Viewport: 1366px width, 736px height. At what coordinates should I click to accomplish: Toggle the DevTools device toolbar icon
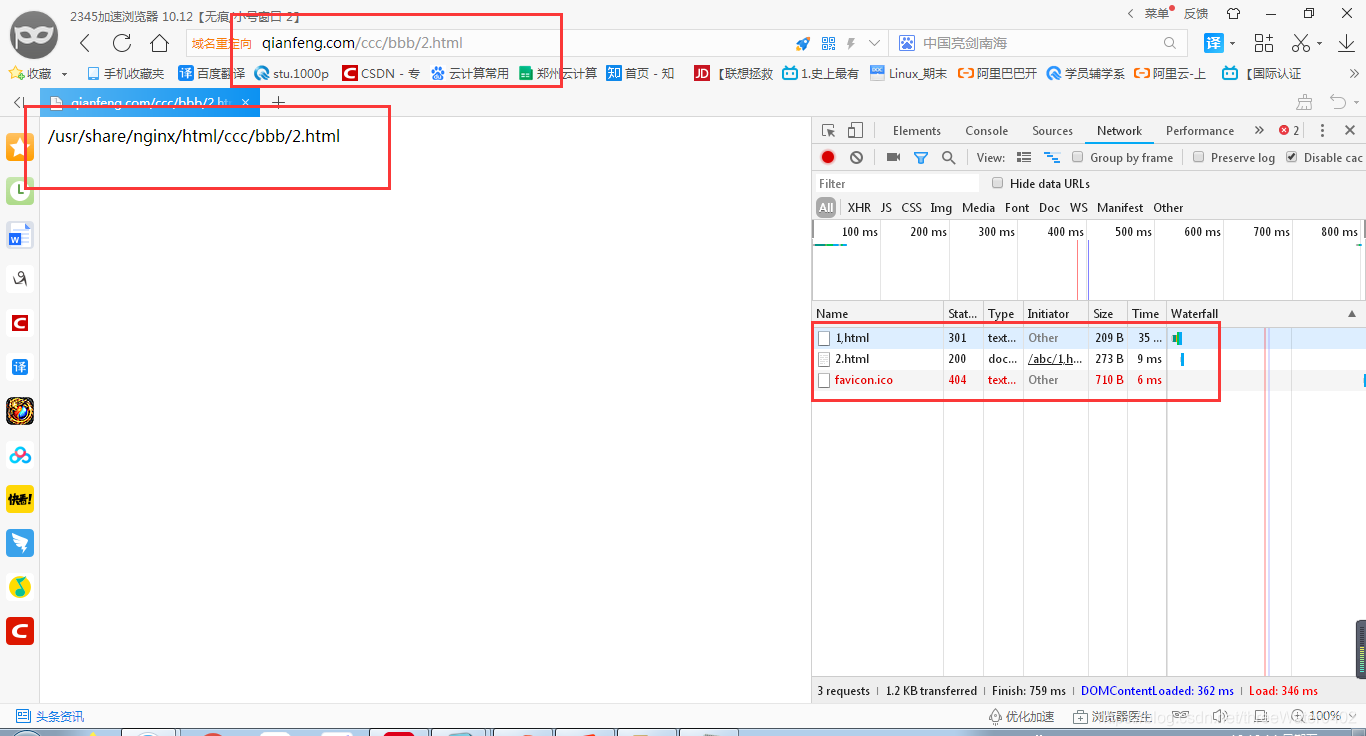[x=855, y=131]
